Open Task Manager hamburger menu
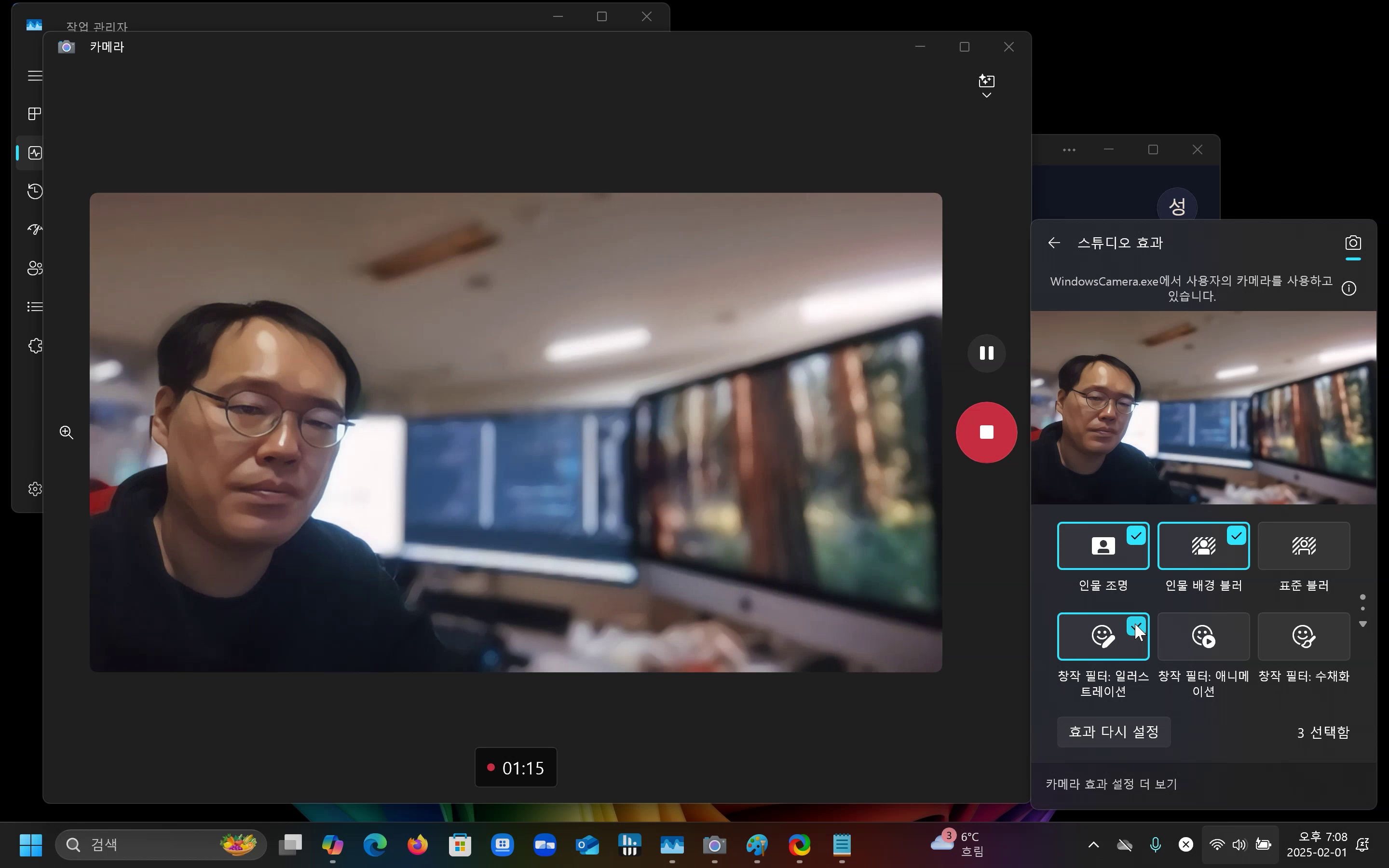1389x868 pixels. [35, 76]
